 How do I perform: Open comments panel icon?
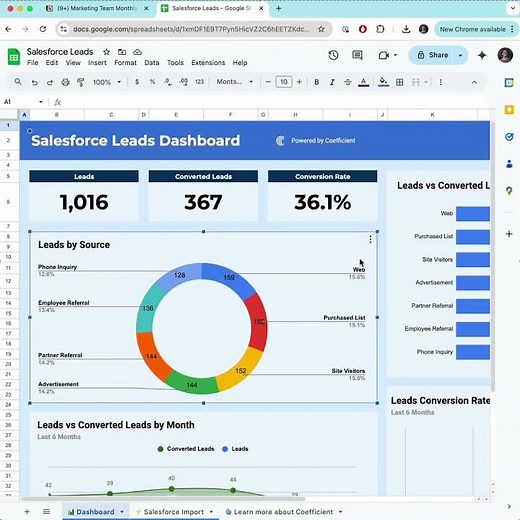tap(357, 55)
